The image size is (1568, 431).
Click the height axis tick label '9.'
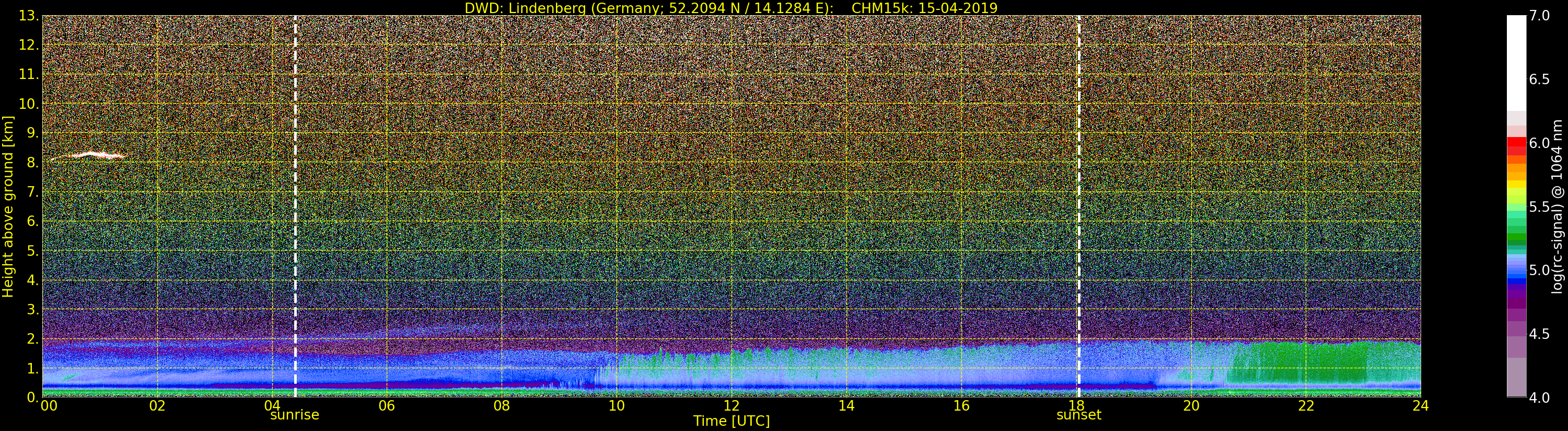point(32,133)
